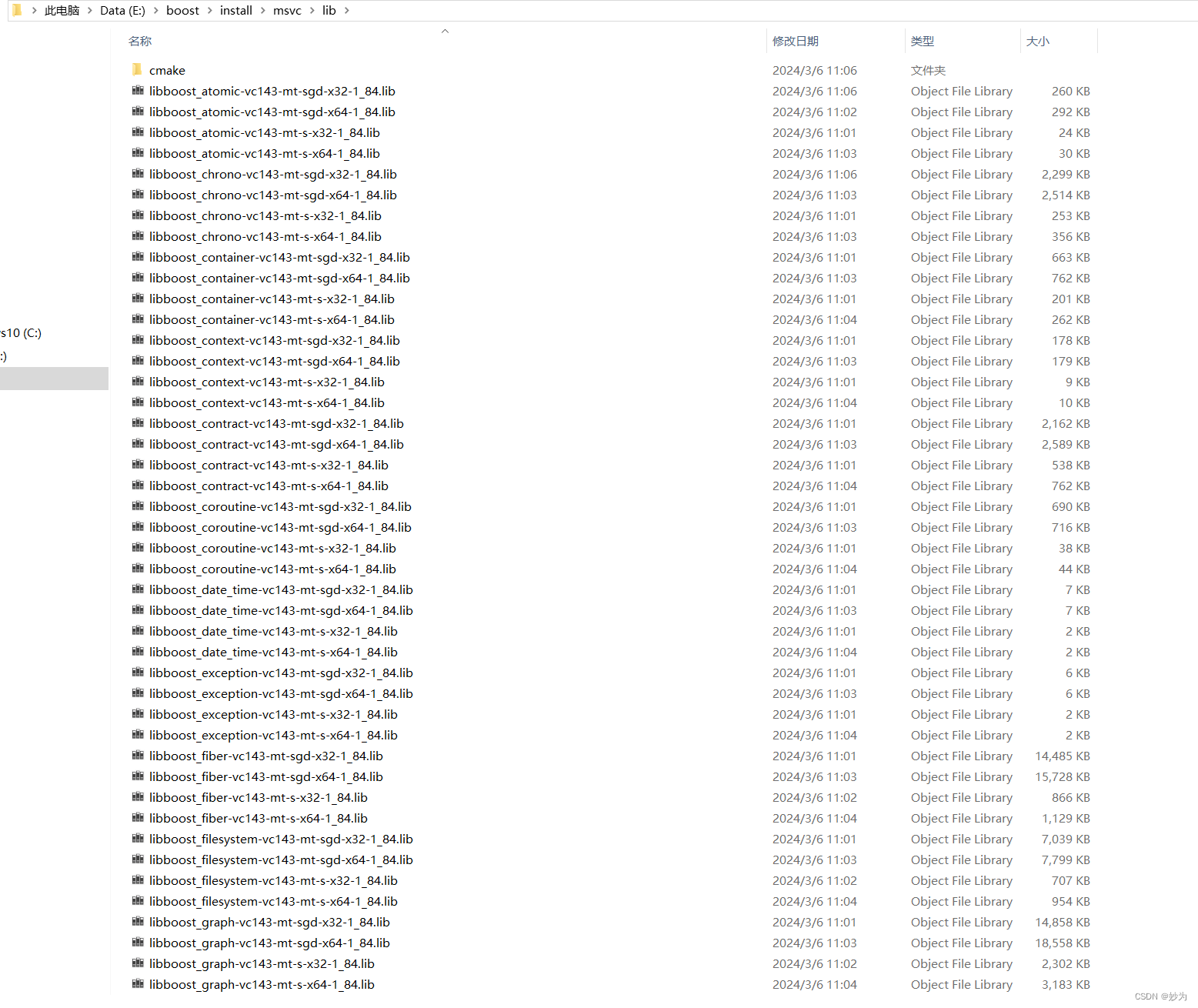Click icon of libboost_filesystem-vc143-mt-sgd-x64-1_84.lib

(x=138, y=859)
